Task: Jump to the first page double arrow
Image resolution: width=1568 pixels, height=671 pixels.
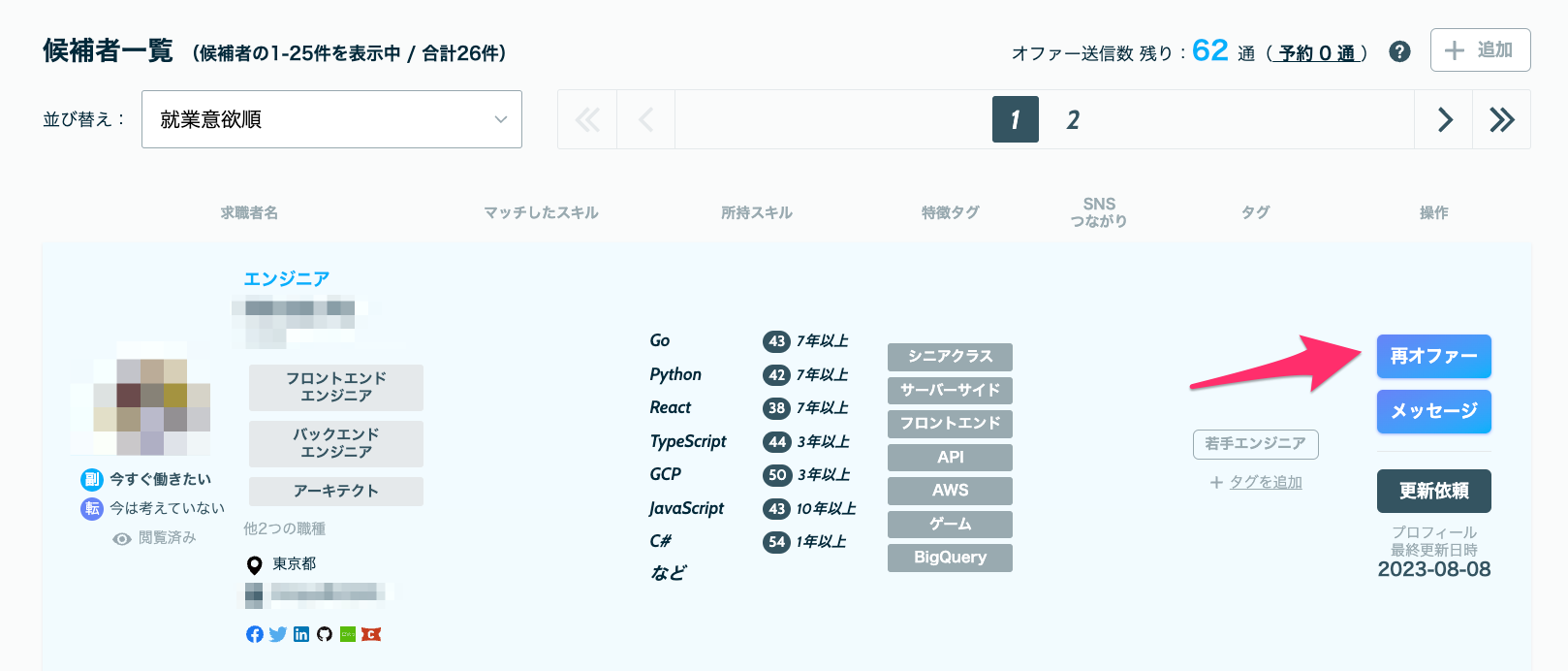Action: [587, 119]
